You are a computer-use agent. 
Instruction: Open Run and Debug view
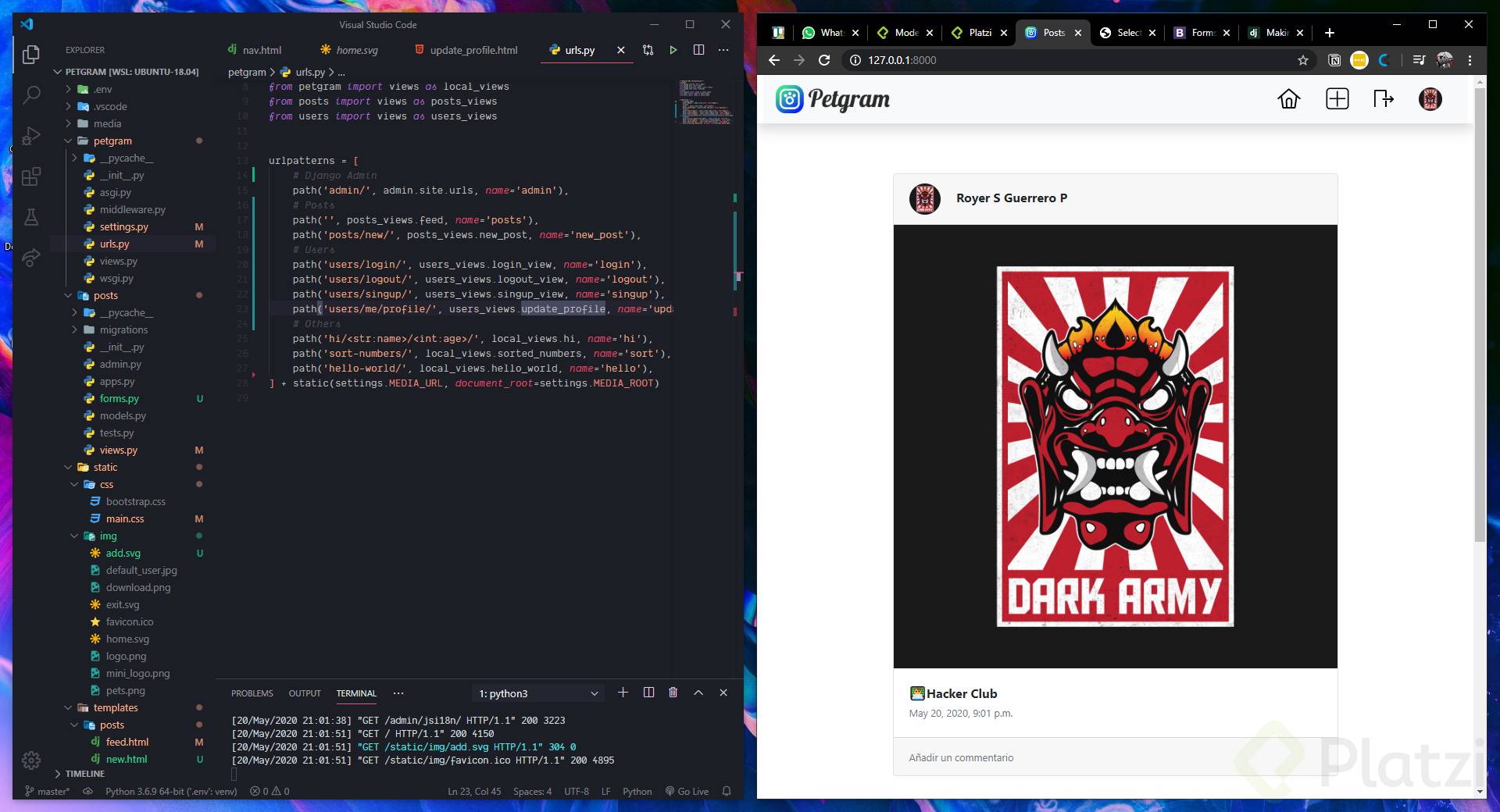[x=31, y=136]
